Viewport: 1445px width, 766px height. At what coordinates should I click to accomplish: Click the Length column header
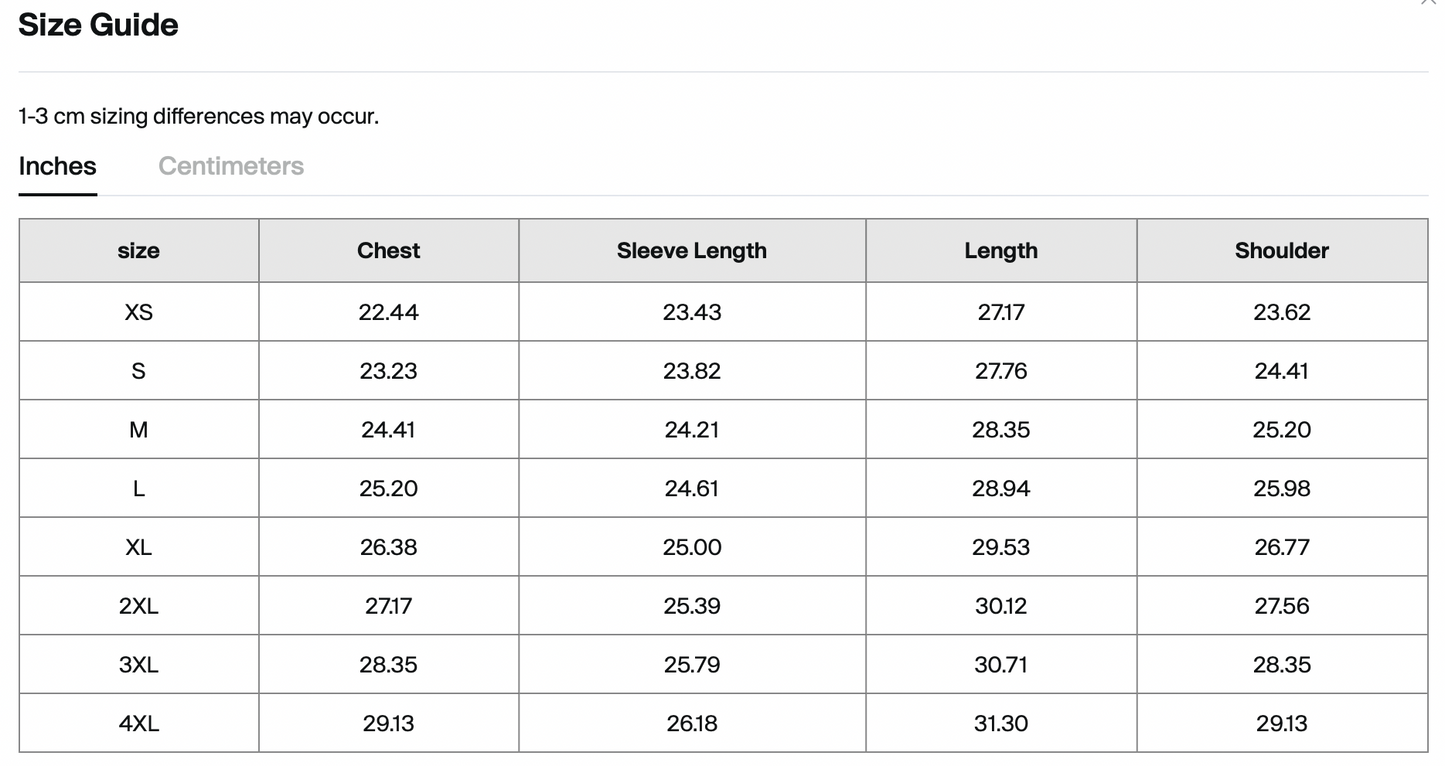(x=1001, y=251)
